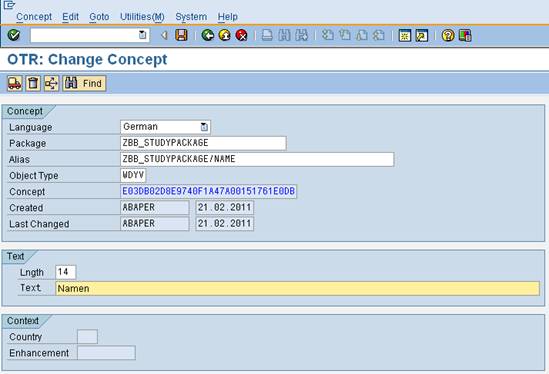This screenshot has width=549, height=374.
Task: Click the green Back arrow icon
Action: 208,35
